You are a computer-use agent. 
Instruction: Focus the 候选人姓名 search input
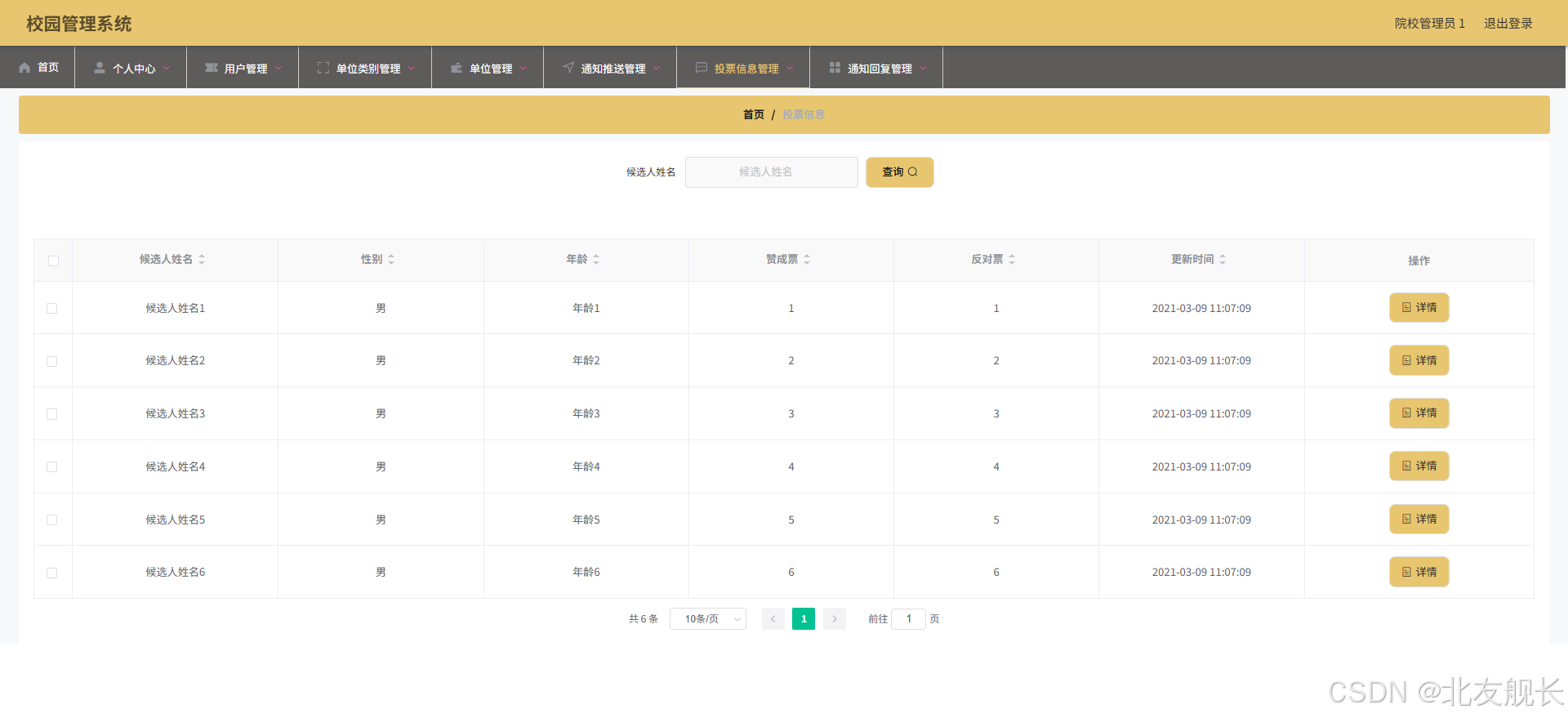point(772,172)
